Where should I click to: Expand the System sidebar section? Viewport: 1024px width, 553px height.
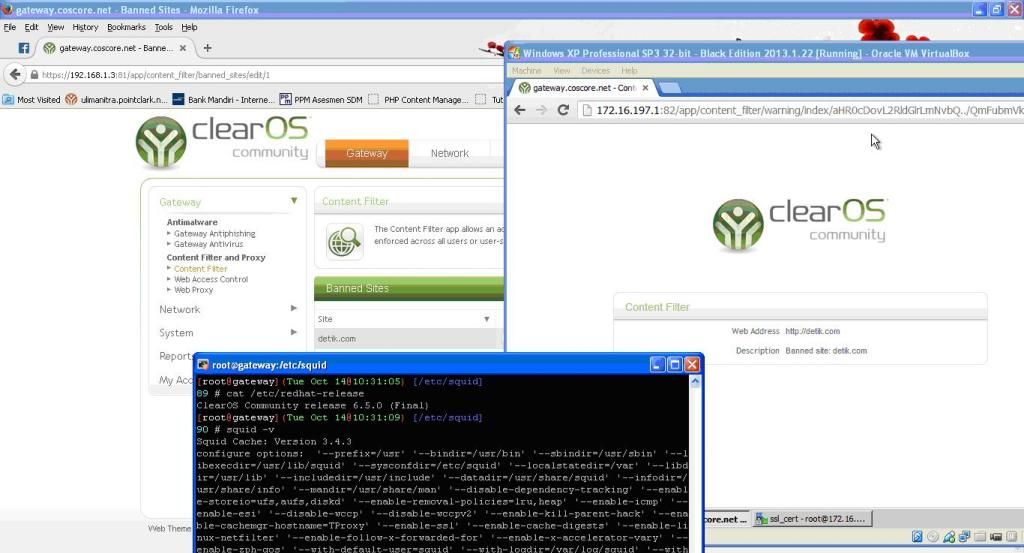coord(293,332)
